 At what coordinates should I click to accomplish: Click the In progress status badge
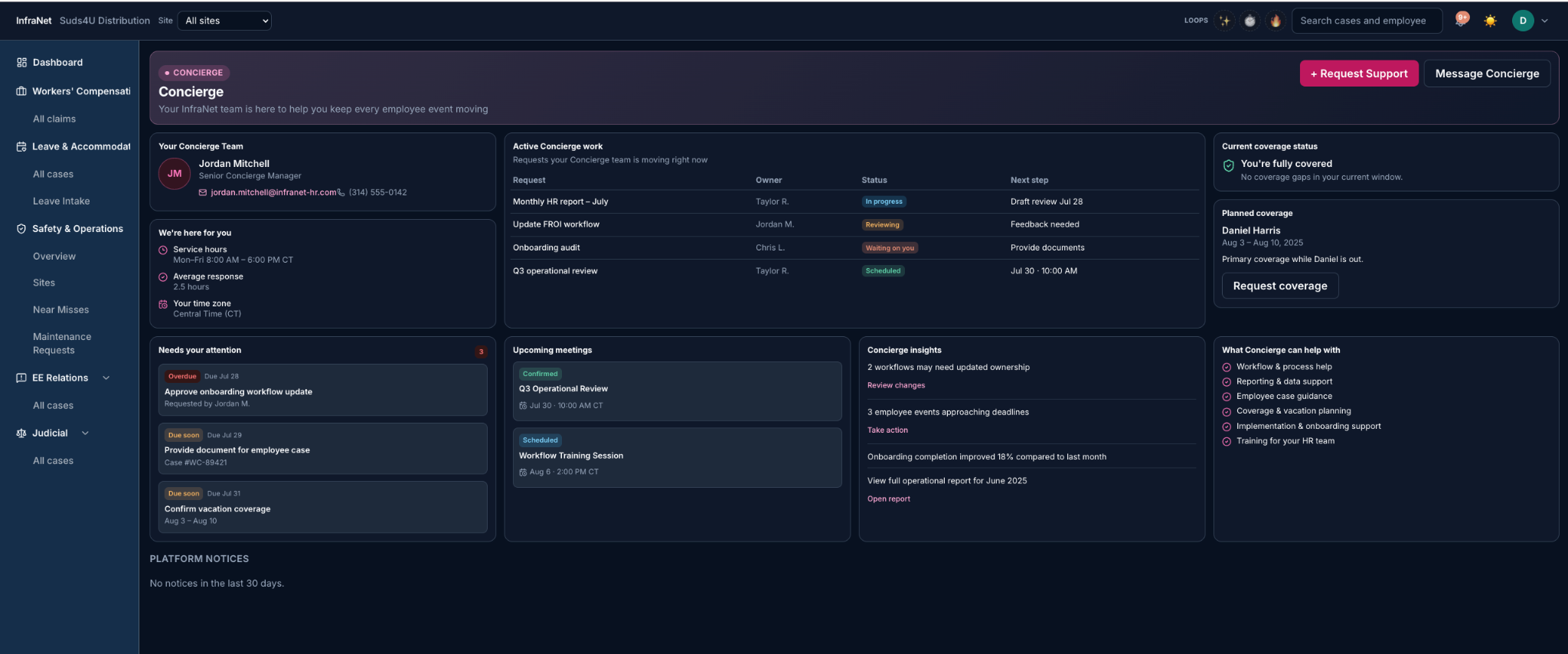(884, 201)
